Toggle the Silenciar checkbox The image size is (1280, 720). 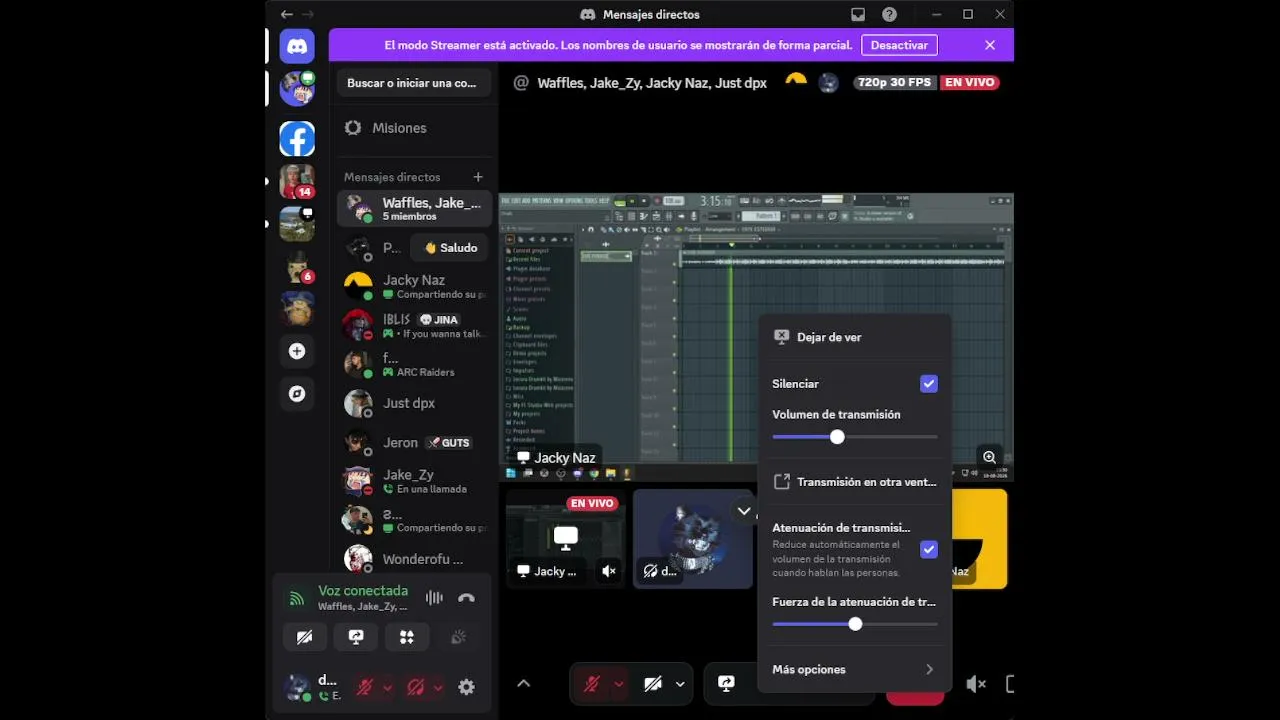coord(929,384)
